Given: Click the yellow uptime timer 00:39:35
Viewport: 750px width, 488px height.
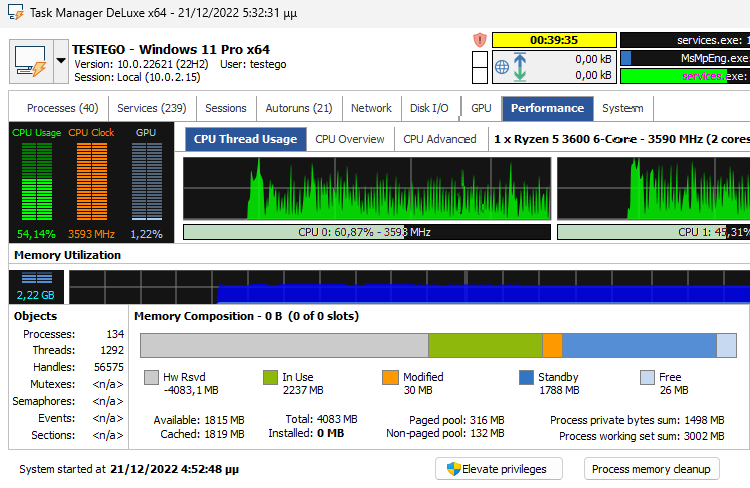Looking at the screenshot, I should pyautogui.click(x=554, y=40).
